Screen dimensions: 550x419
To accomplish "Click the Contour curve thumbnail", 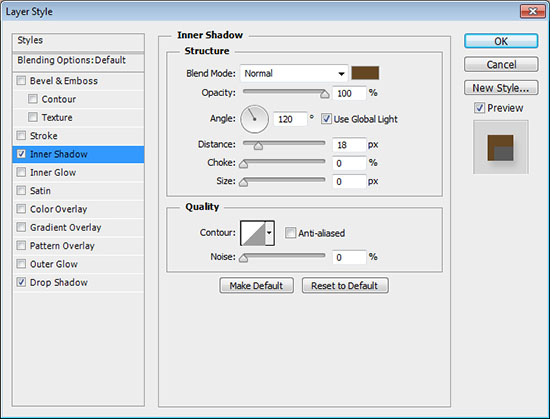I will click(x=253, y=233).
